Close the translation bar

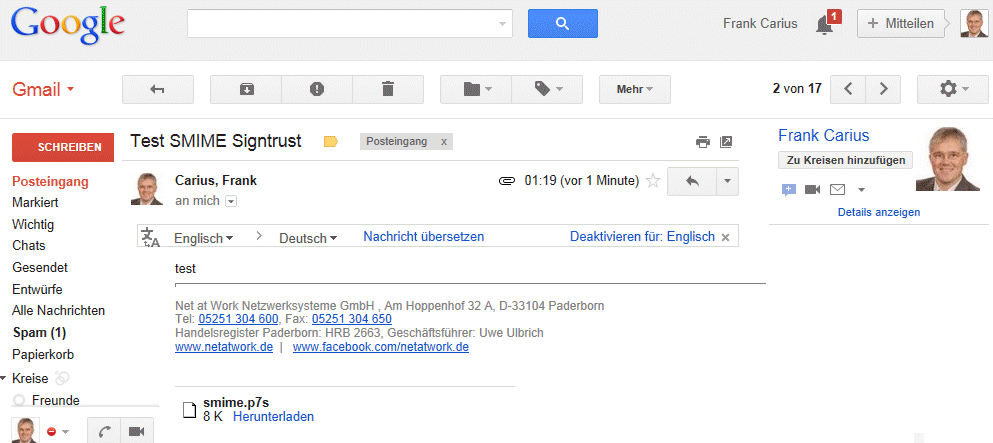726,237
